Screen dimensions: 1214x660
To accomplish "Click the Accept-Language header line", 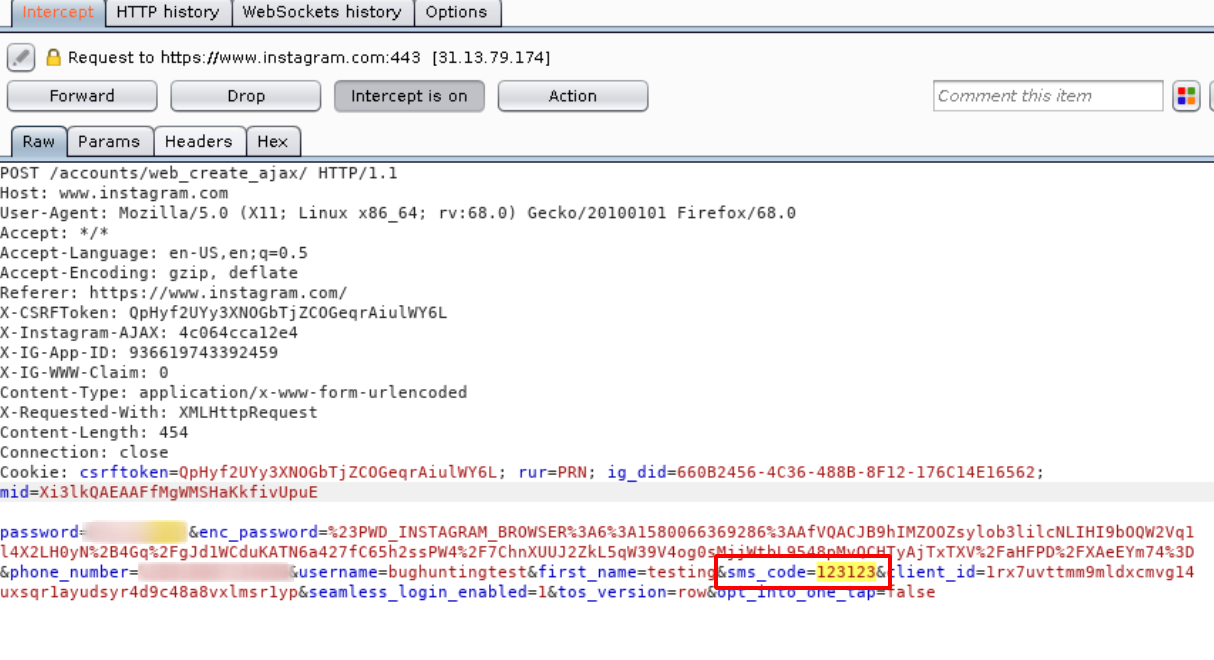I will pos(154,253).
